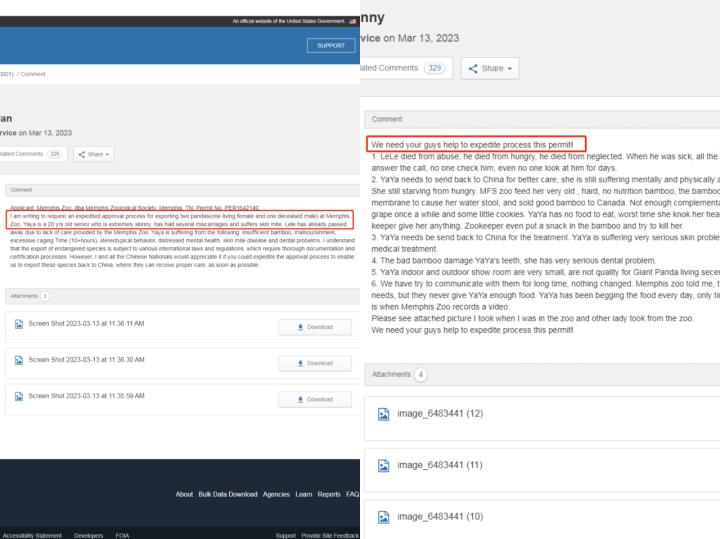Click the US flag icon in top banner
This screenshot has width=720, height=539.
click(351, 21)
